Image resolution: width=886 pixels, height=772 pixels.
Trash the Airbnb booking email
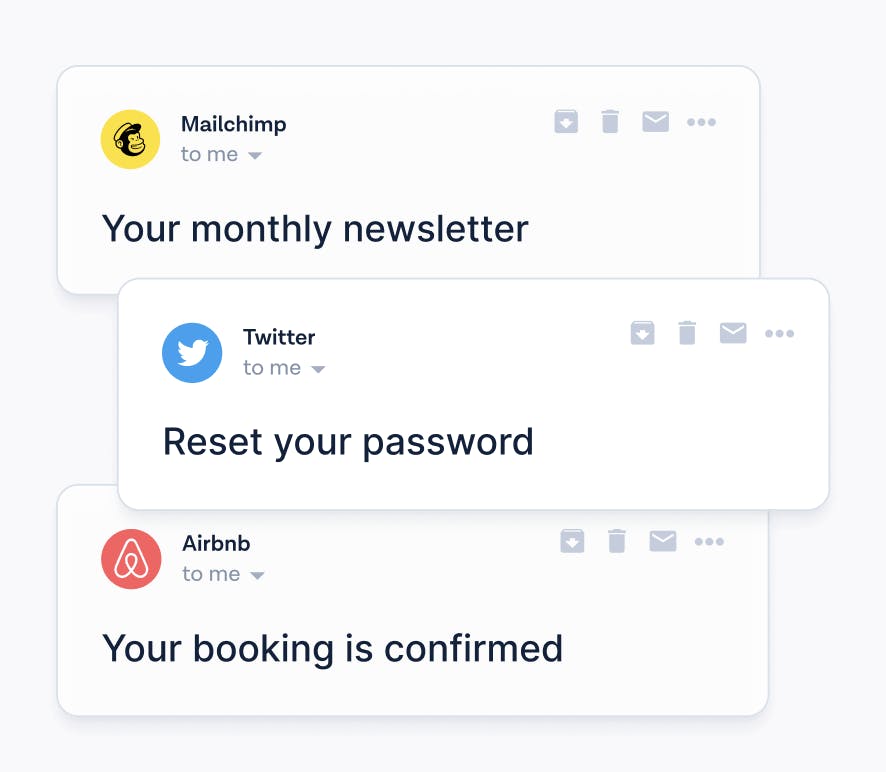tap(617, 542)
